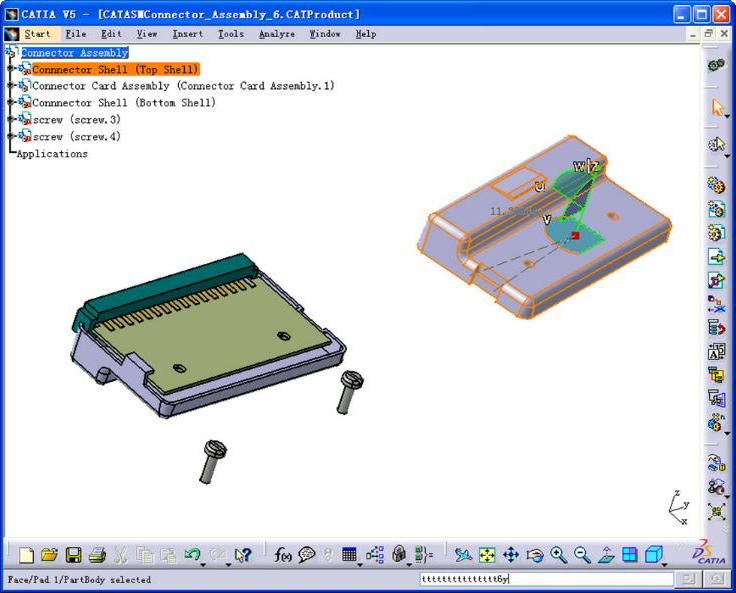Viewport: 736px width, 593px height.
Task: Select the Pan four-arrow icon
Action: 511,555
